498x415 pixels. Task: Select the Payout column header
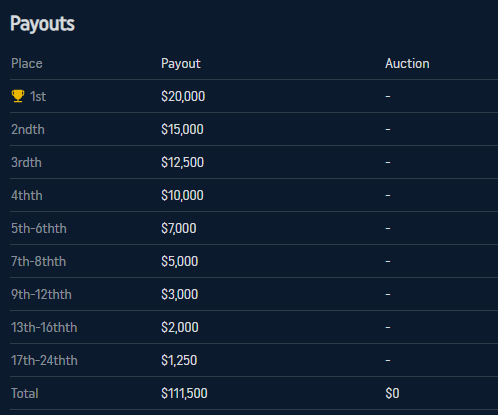(x=181, y=64)
